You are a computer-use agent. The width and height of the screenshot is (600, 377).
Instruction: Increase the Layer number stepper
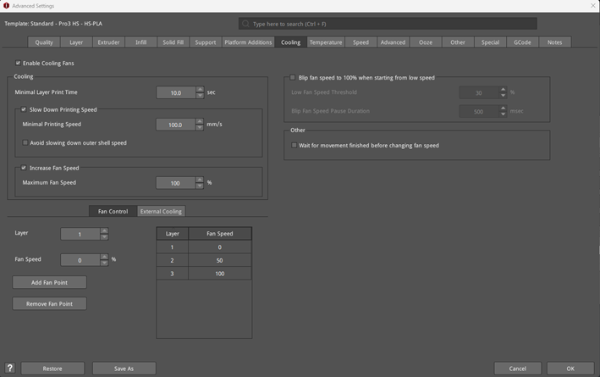[104, 231]
